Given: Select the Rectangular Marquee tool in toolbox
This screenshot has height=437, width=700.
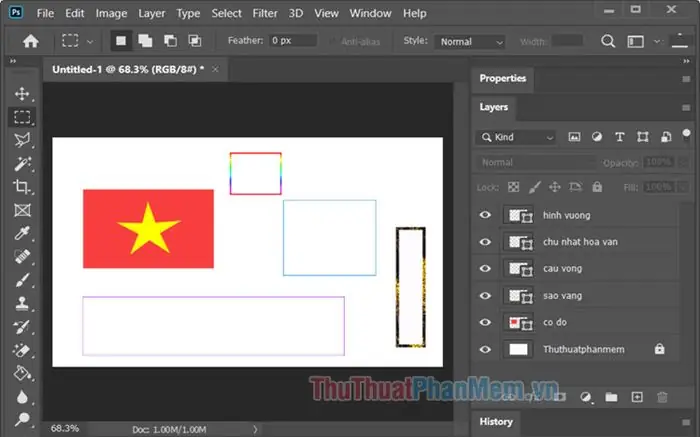Looking at the screenshot, I should pos(22,117).
